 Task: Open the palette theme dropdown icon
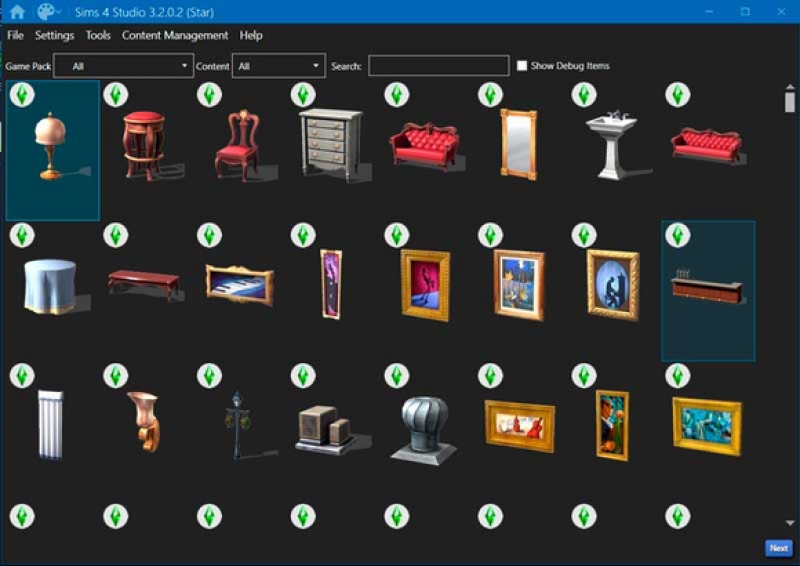[x=49, y=12]
